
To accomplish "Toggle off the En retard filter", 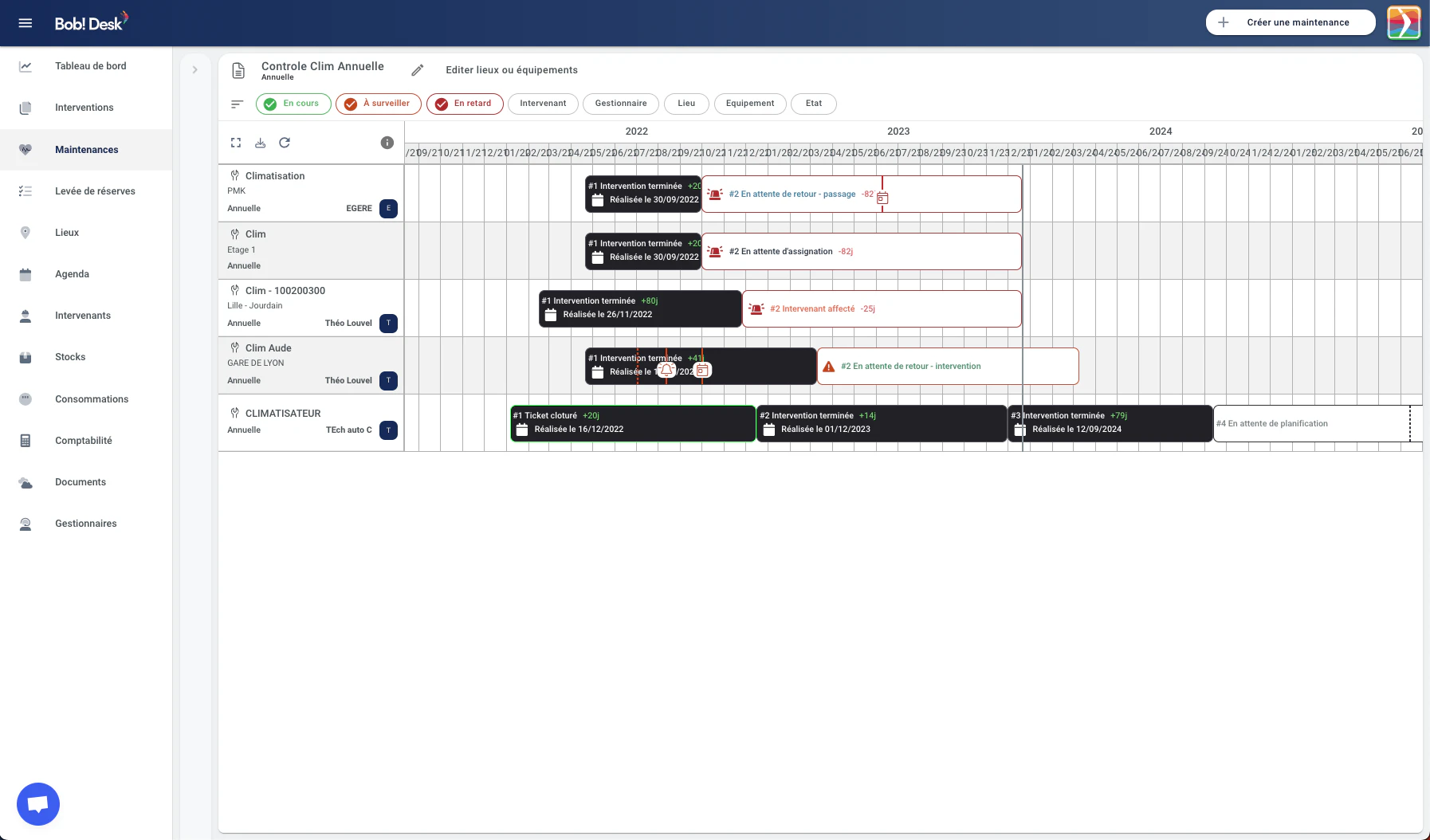I will coord(465,104).
